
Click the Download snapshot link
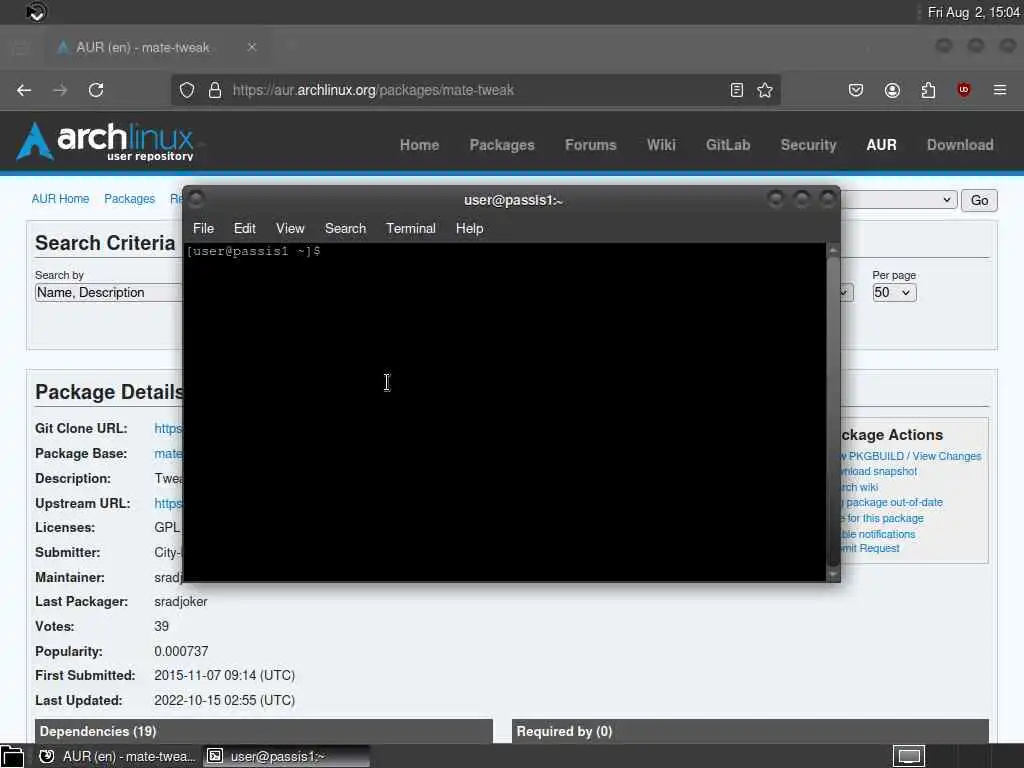(880, 472)
